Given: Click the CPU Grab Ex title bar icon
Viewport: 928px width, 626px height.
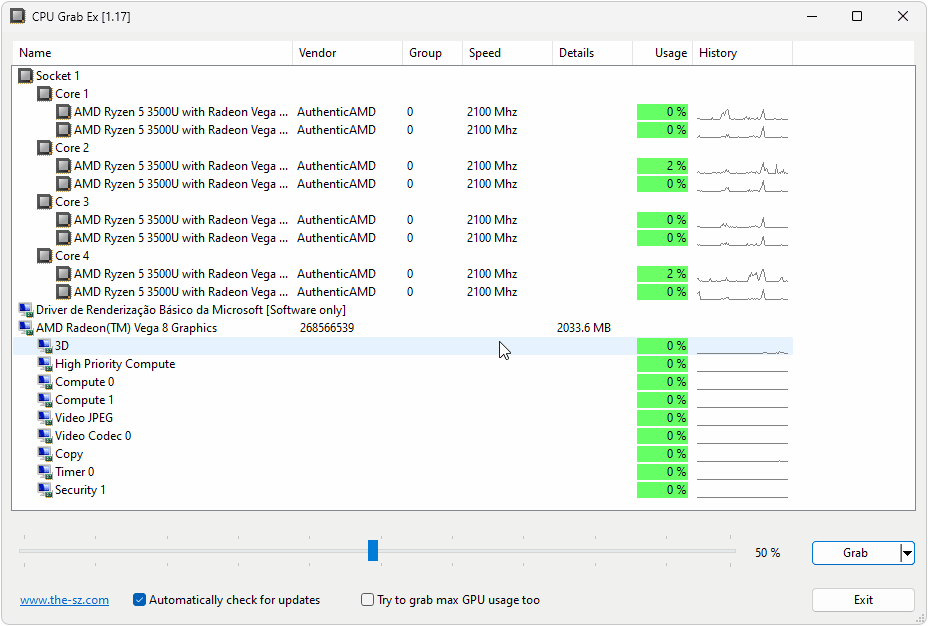Looking at the screenshot, I should (x=18, y=16).
